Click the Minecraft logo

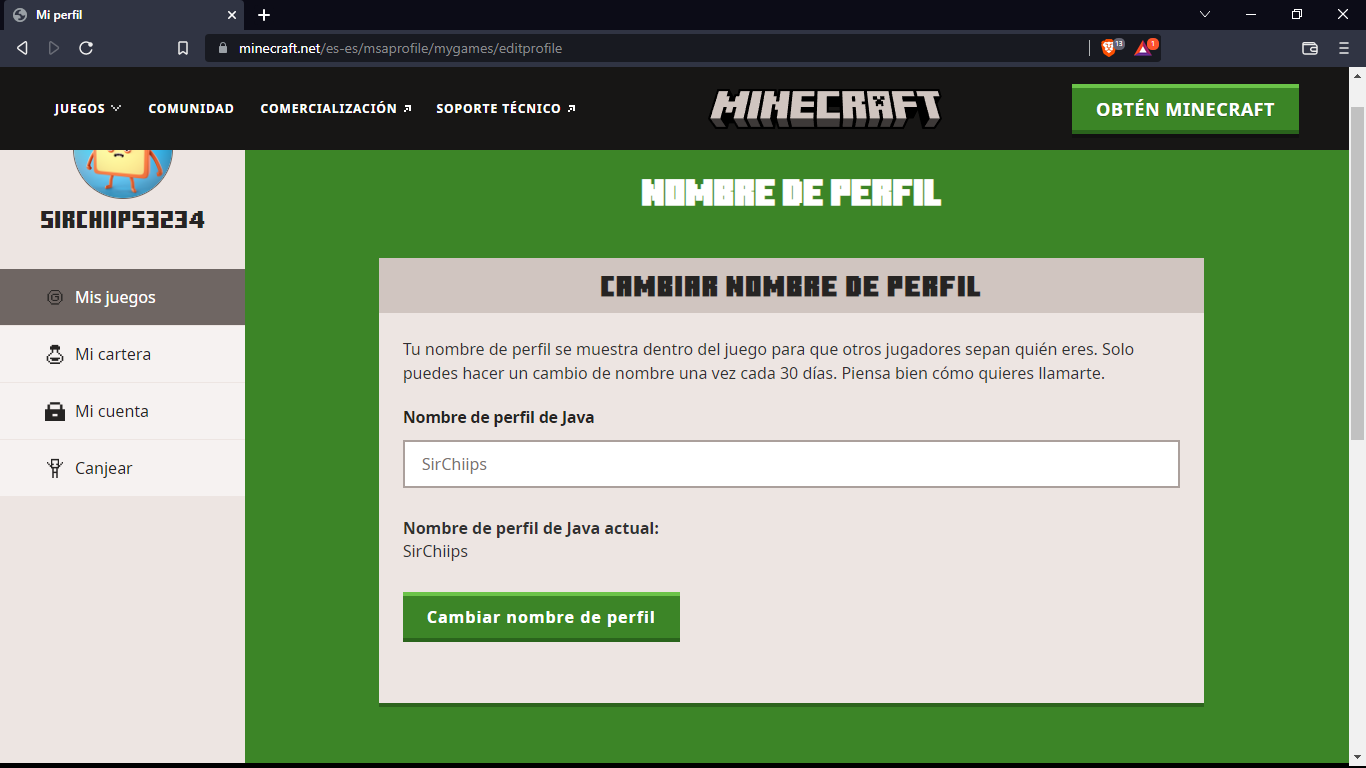point(825,109)
